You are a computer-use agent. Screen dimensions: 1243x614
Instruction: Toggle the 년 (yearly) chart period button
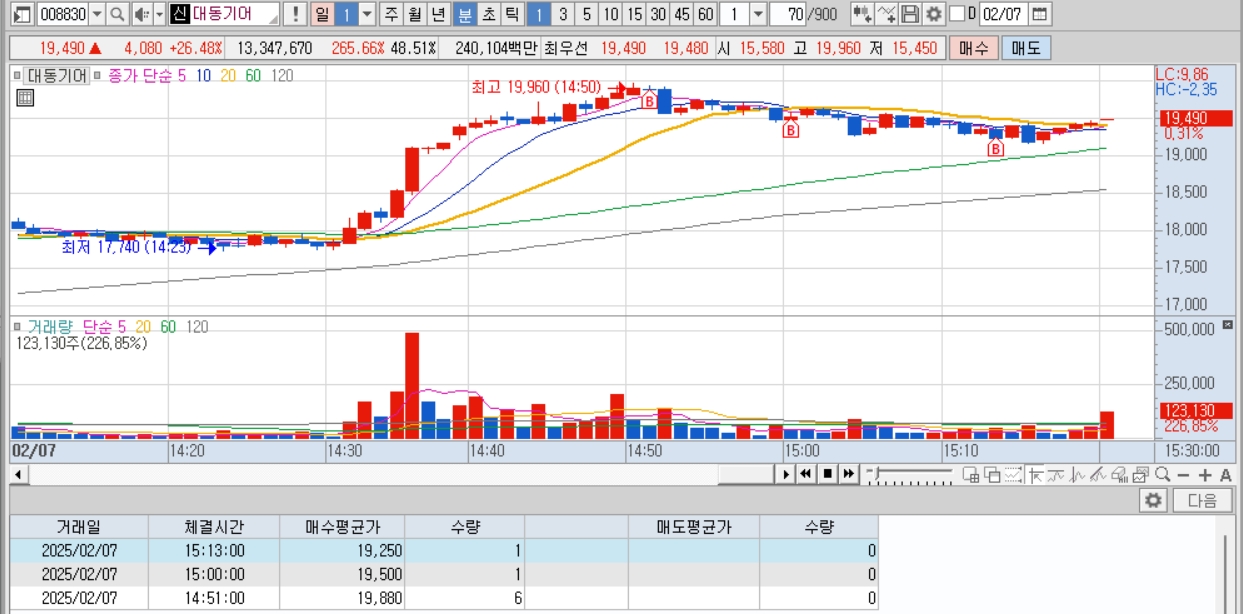coord(439,14)
